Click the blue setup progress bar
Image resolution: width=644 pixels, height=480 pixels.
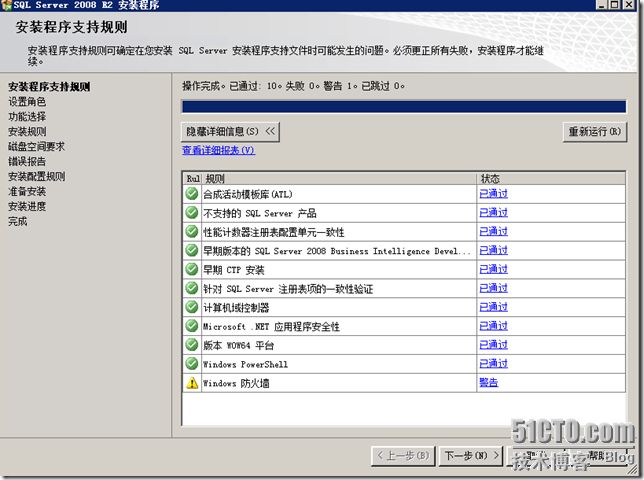404,106
